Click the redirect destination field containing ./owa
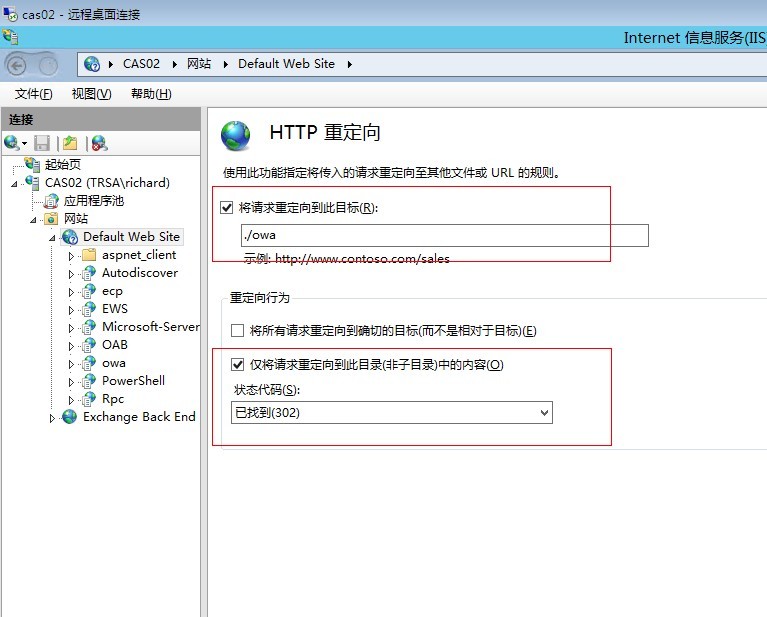The width and height of the screenshot is (767, 617). 445,235
